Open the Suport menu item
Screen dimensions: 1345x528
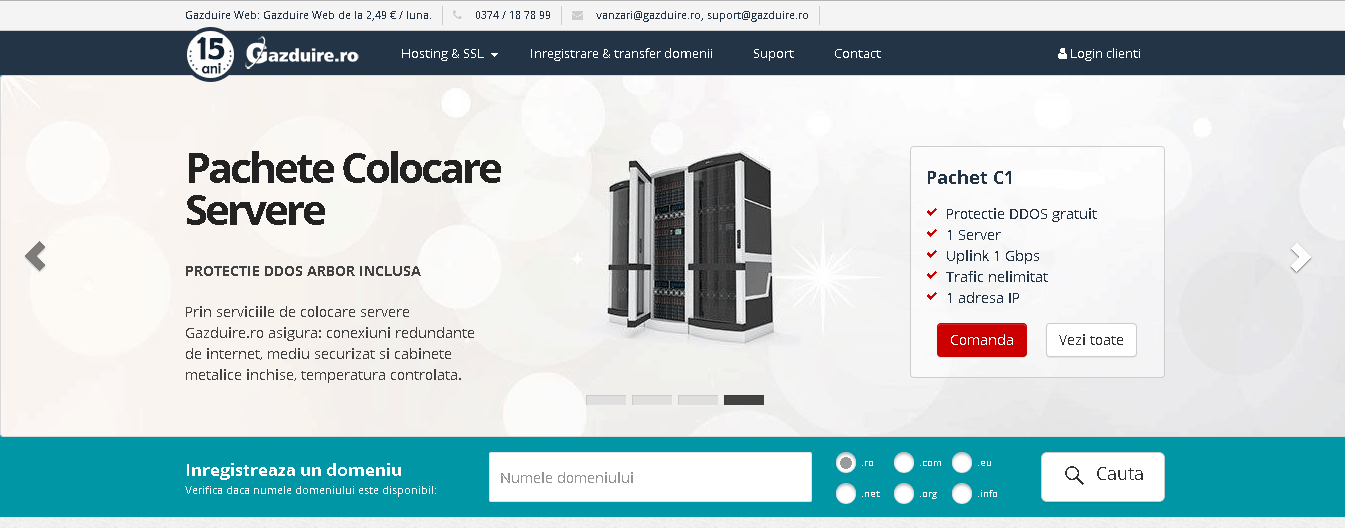773,54
